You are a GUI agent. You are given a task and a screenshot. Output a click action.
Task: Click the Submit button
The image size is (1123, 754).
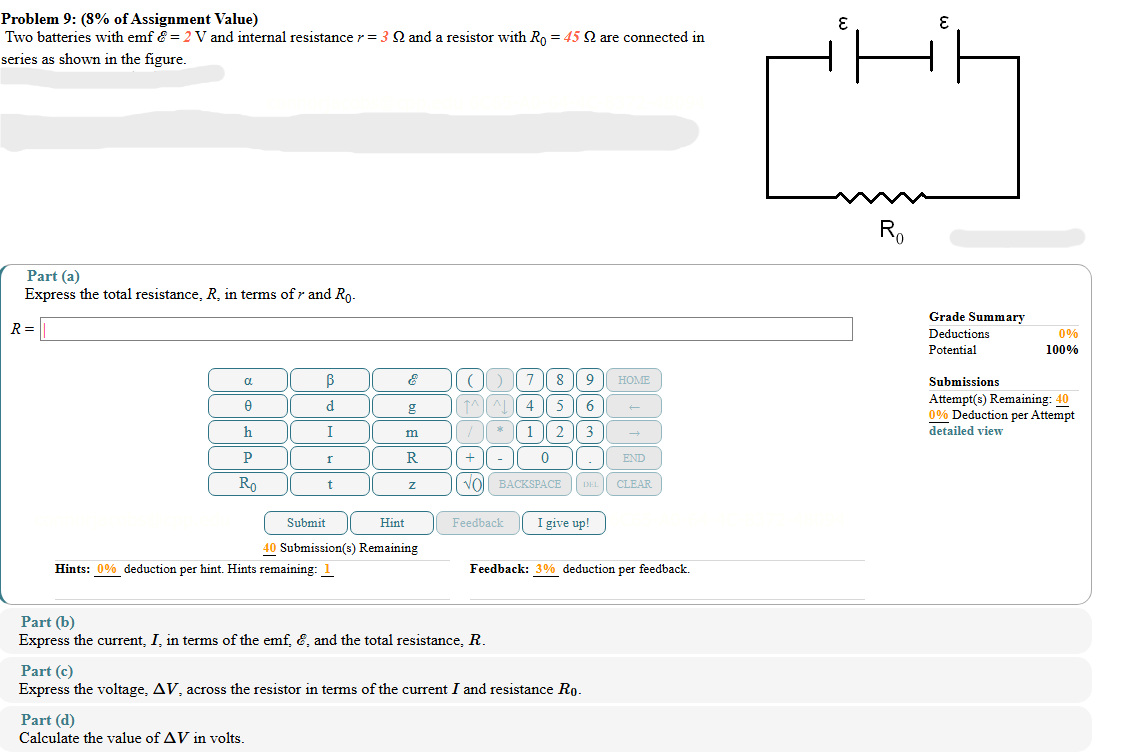pyautogui.click(x=305, y=522)
